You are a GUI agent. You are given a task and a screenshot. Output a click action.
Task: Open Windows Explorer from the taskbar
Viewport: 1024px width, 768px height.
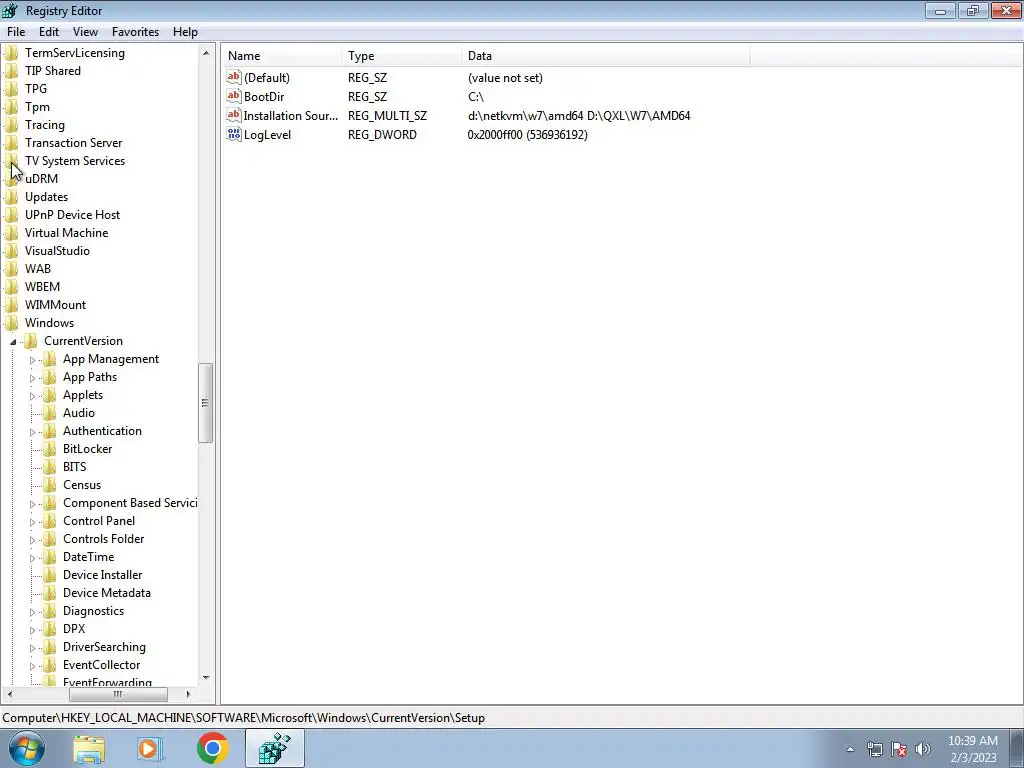pyautogui.click(x=89, y=748)
